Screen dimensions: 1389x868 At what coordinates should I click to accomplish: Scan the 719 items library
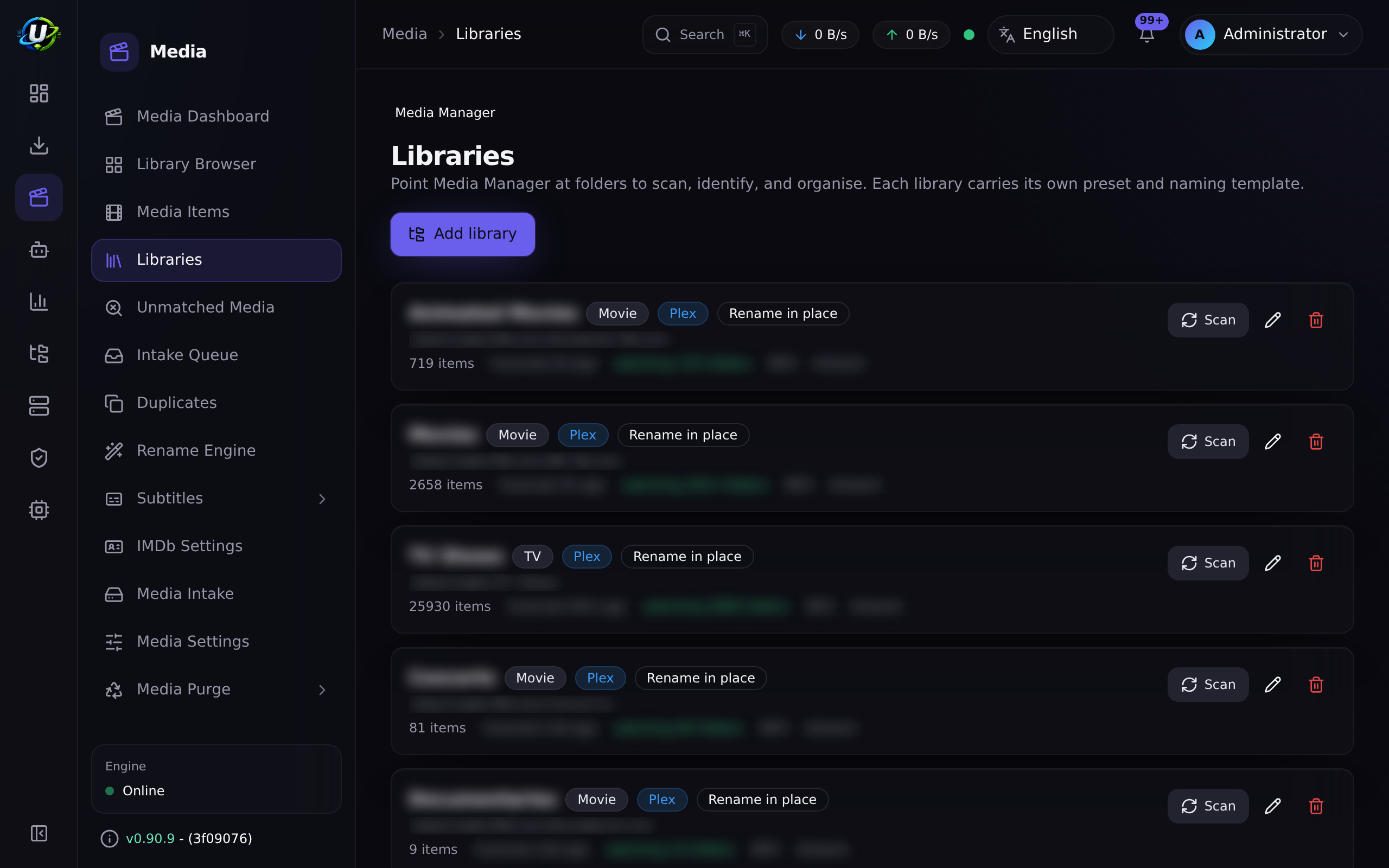[1208, 320]
